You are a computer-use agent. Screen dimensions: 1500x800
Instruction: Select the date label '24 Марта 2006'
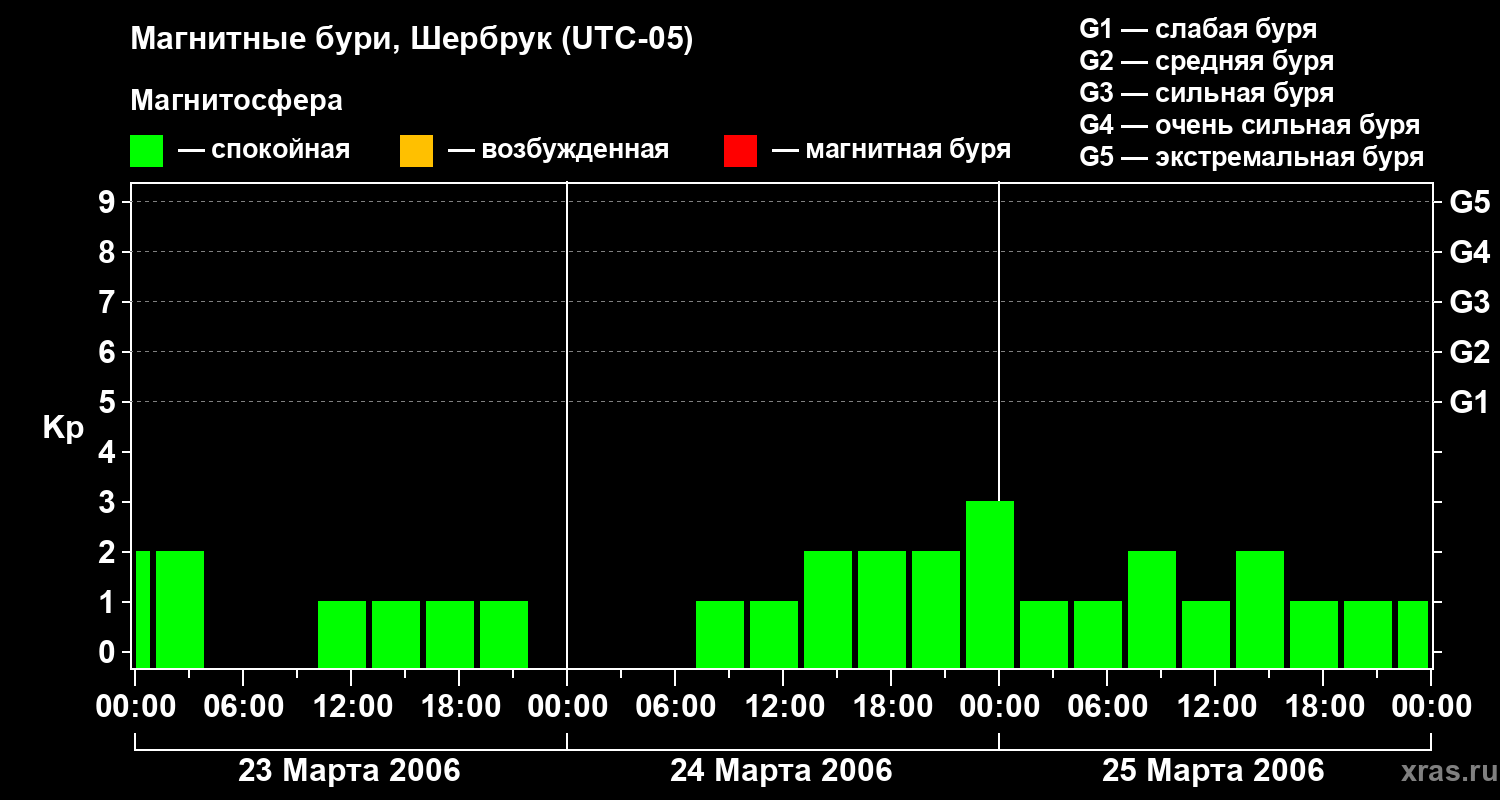[781, 771]
